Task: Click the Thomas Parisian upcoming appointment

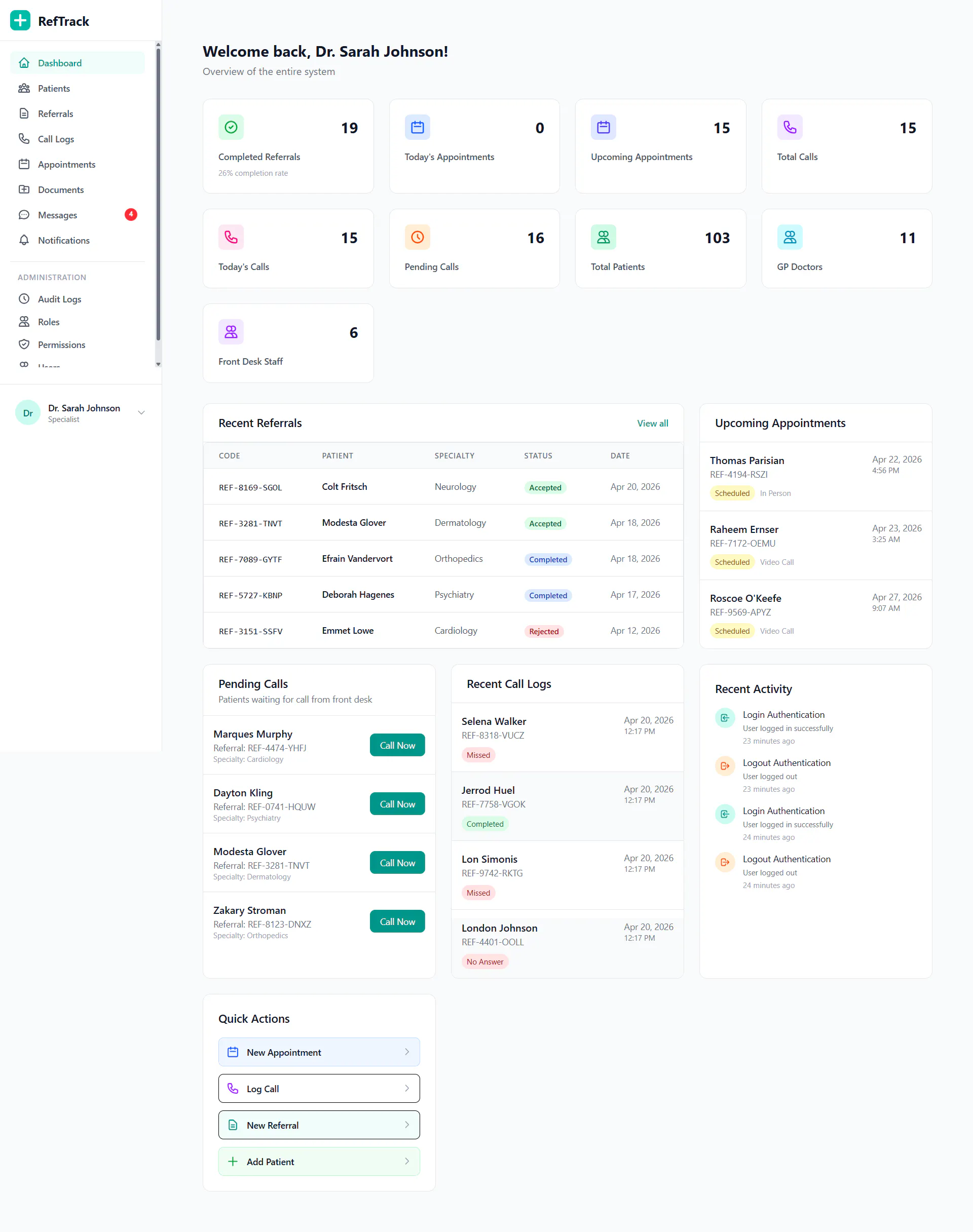Action: 815,477
